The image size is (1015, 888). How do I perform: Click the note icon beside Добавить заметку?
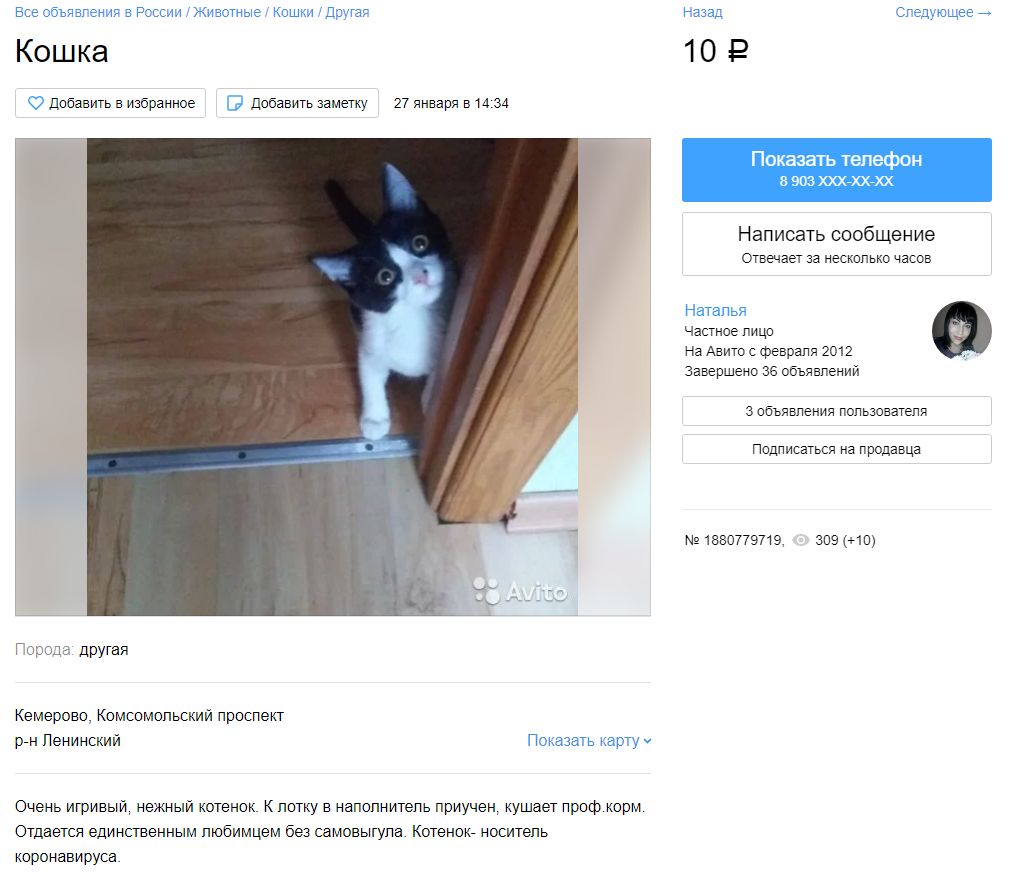click(x=235, y=103)
